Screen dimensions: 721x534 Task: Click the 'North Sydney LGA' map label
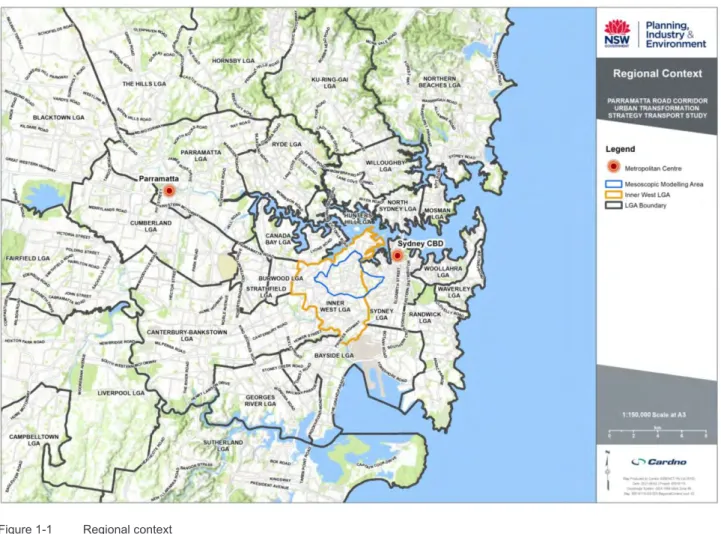(397, 205)
